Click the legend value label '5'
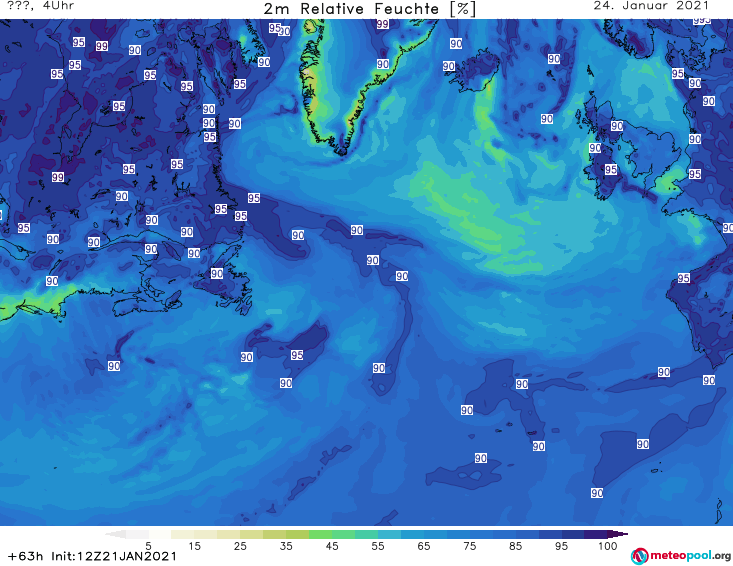The image size is (733, 566). tap(148, 546)
